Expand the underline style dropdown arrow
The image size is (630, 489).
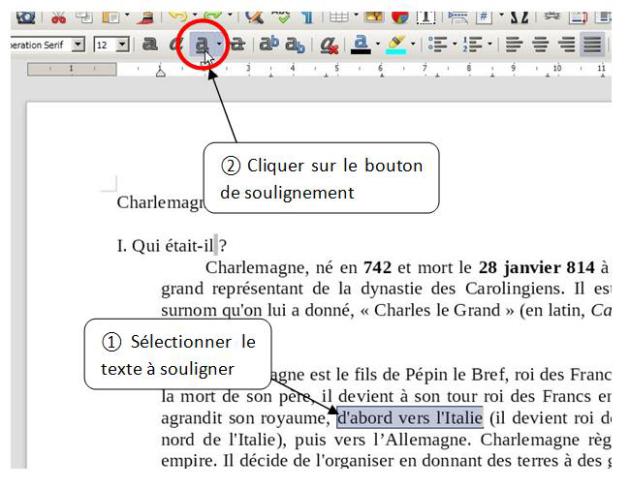pyautogui.click(x=218, y=46)
